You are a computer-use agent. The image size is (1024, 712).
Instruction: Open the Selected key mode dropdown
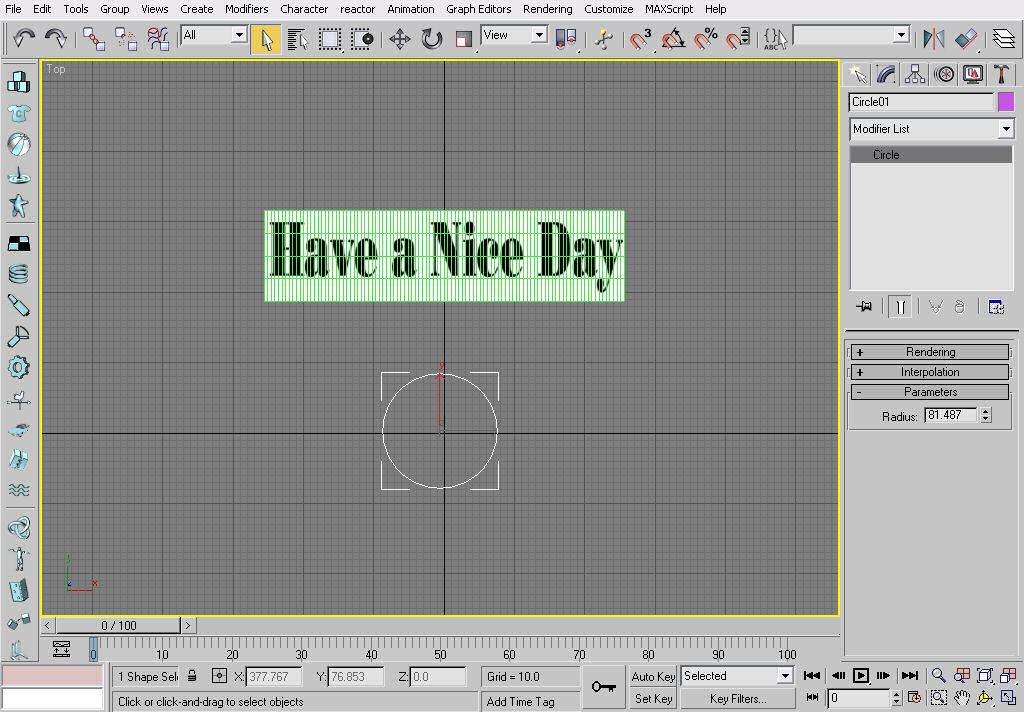(785, 676)
